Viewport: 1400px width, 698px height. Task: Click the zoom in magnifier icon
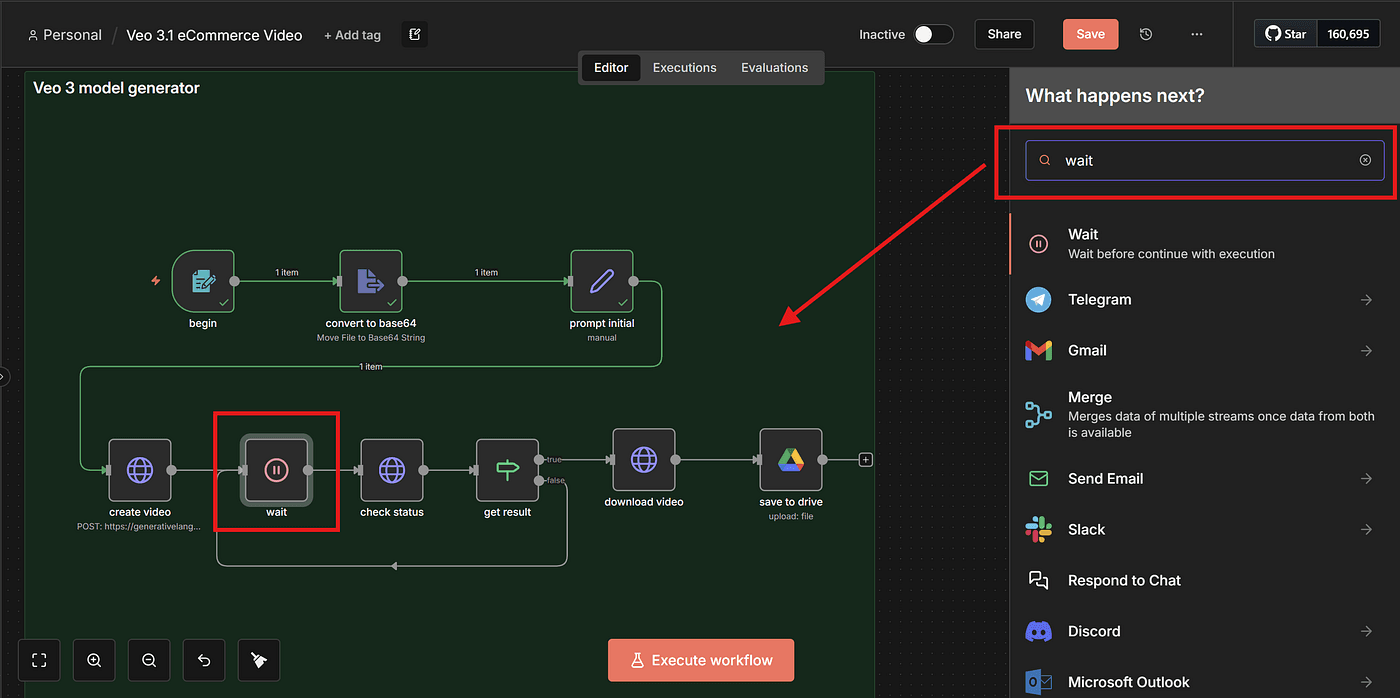pos(94,660)
